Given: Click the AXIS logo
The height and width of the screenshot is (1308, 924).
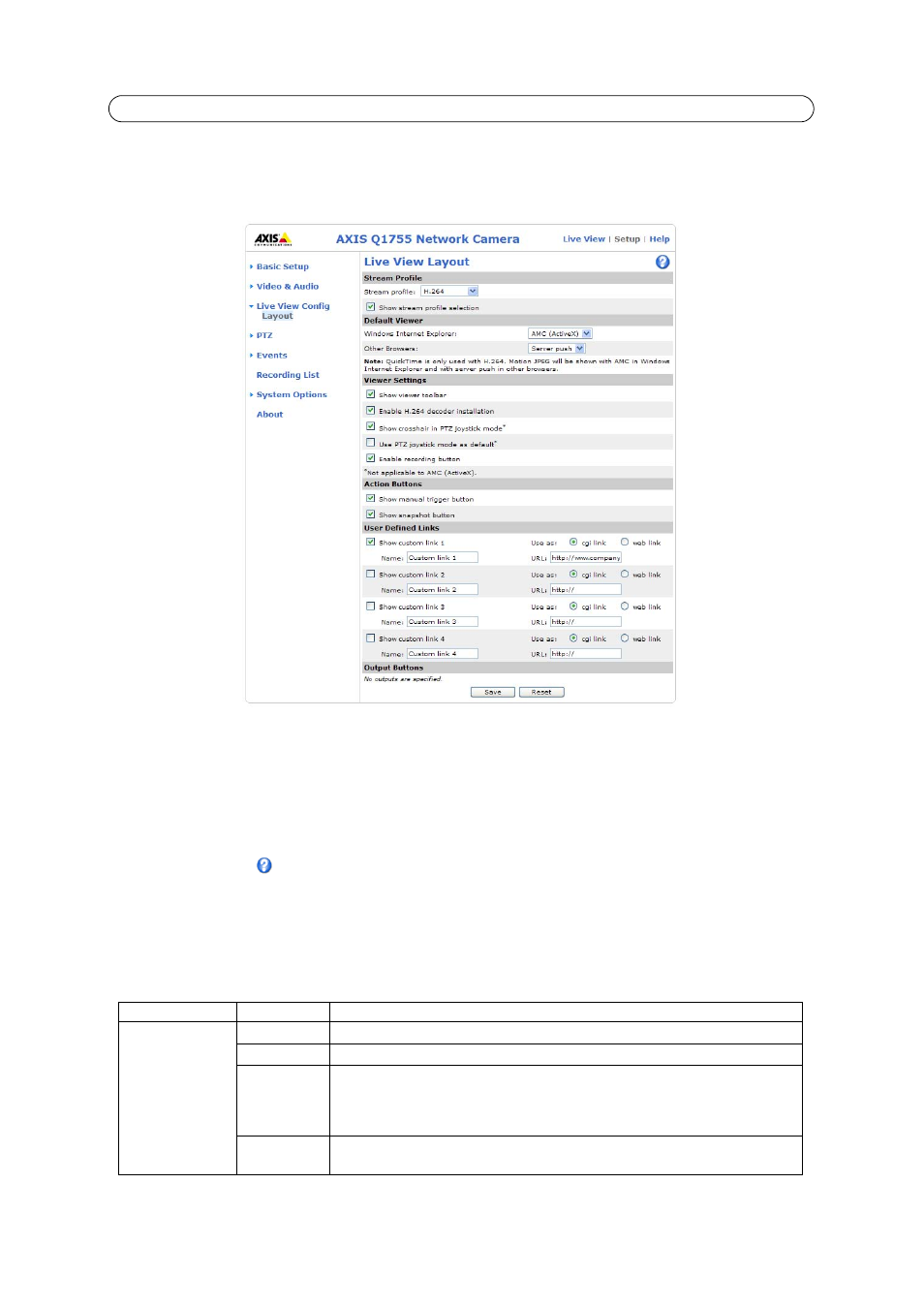Looking at the screenshot, I should click(x=272, y=238).
